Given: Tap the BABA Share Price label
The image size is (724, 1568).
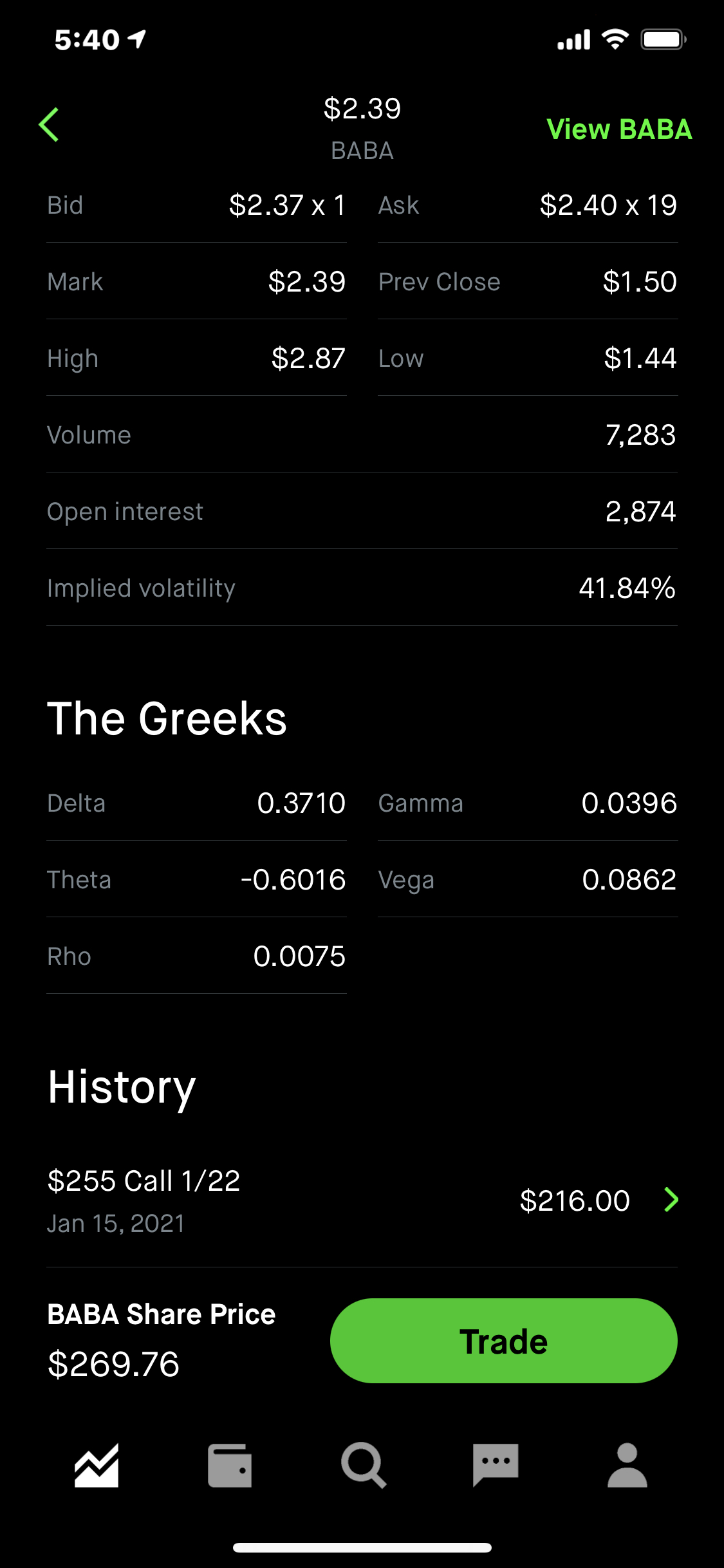Looking at the screenshot, I should (x=162, y=1314).
